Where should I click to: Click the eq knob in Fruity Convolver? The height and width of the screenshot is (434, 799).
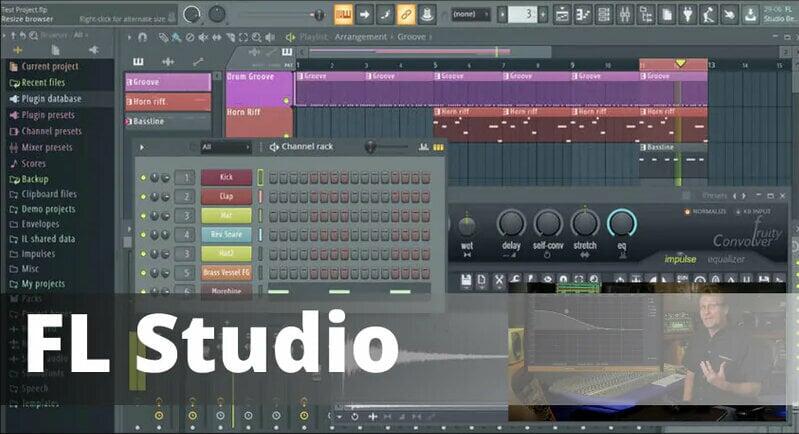coord(621,224)
